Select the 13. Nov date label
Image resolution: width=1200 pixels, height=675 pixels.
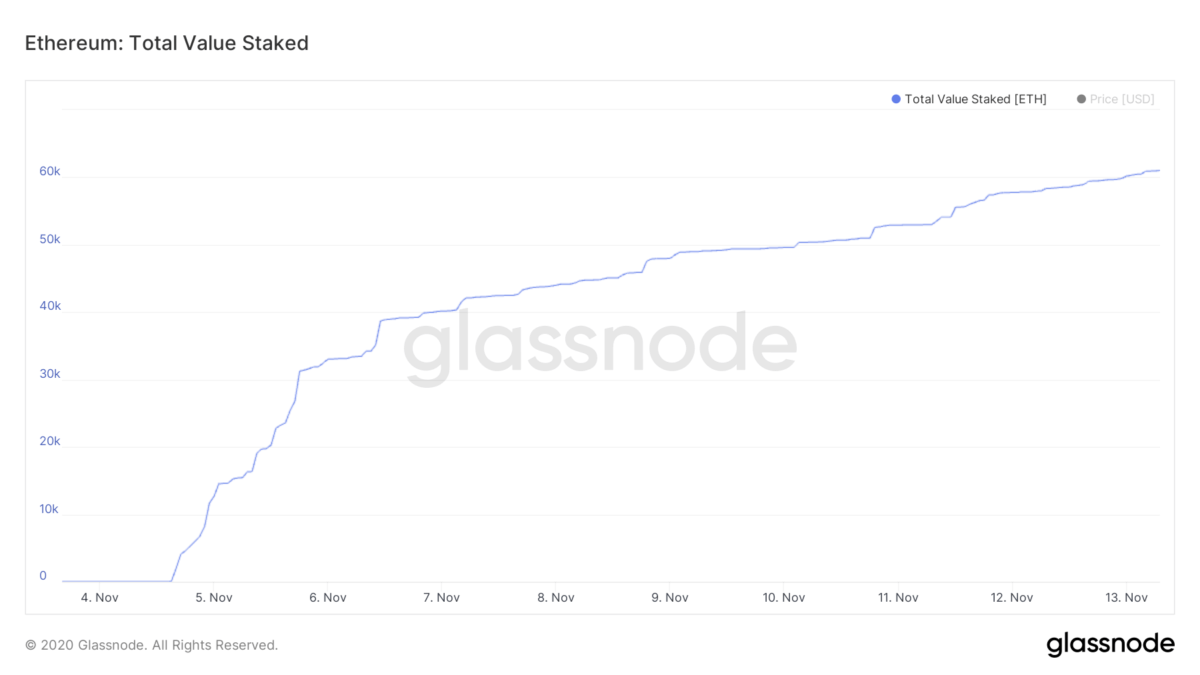[x=1126, y=597]
